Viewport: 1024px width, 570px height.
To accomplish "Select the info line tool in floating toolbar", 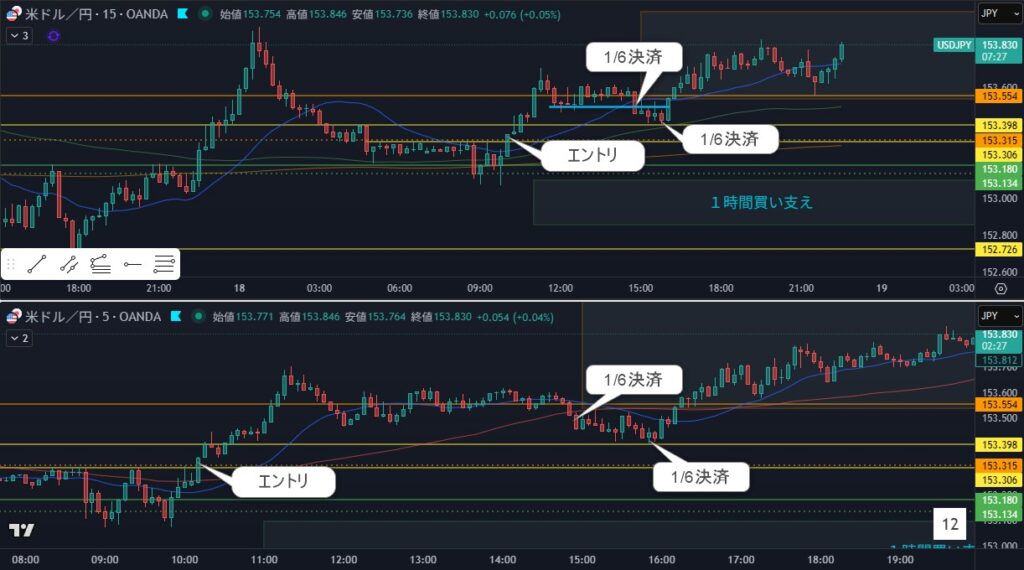I will click(69, 265).
